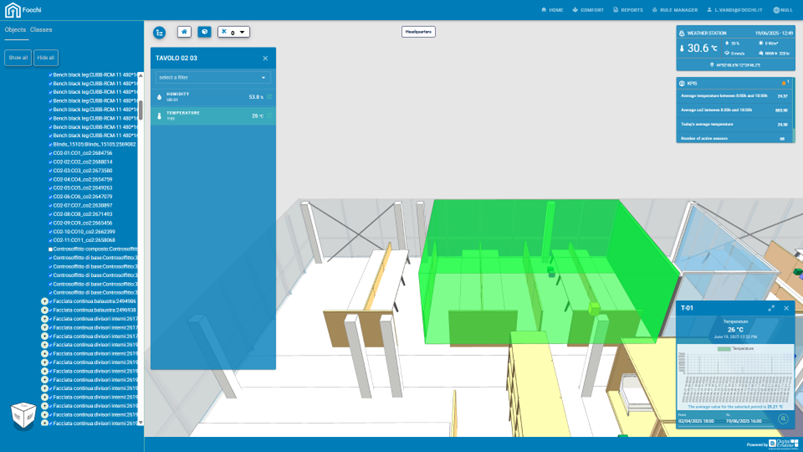Click the Foochi logo icon
The width and height of the screenshot is (803, 452).
click(12, 10)
